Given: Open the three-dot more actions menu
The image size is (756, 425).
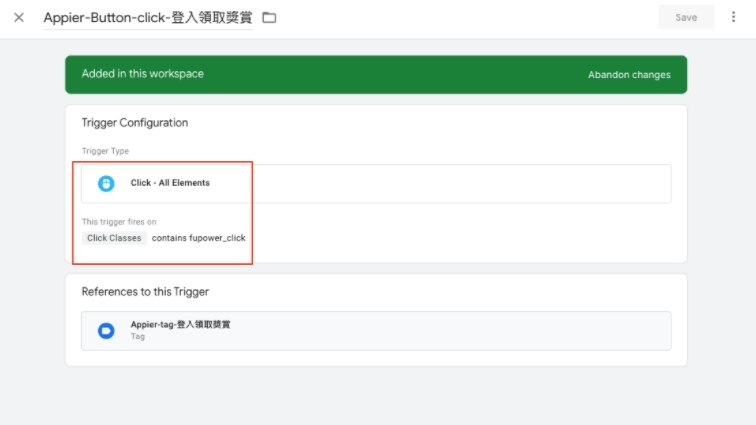Looking at the screenshot, I should [x=735, y=17].
